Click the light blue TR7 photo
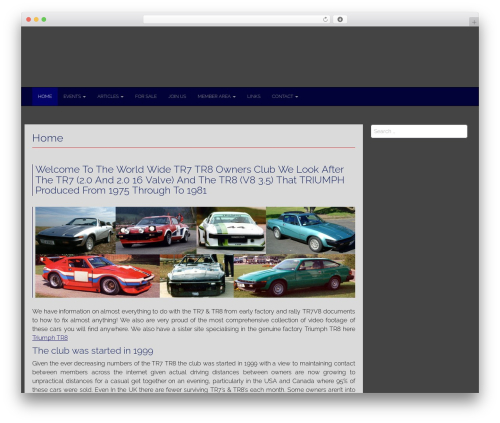Screen dimensions: 500x423 310,230
